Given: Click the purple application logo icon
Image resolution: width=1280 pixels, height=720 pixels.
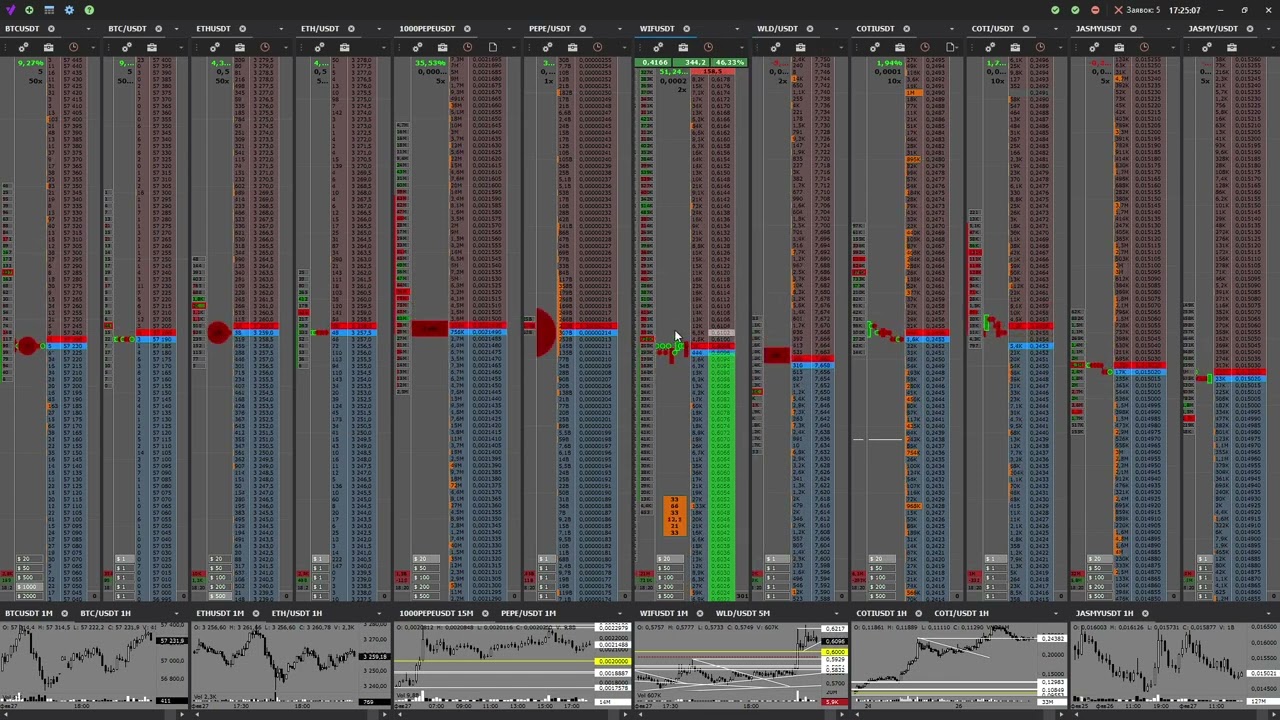Looking at the screenshot, I should pos(10,10).
